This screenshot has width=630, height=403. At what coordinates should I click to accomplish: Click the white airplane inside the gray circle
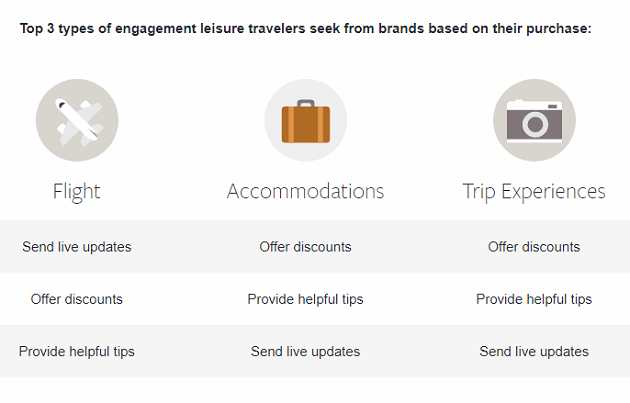[80, 122]
